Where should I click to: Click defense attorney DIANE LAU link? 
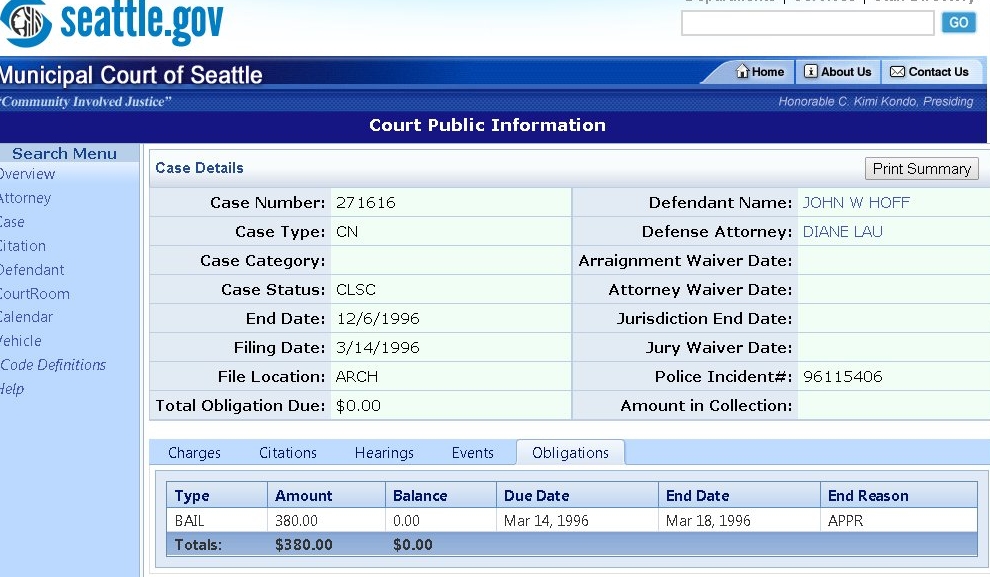click(842, 232)
